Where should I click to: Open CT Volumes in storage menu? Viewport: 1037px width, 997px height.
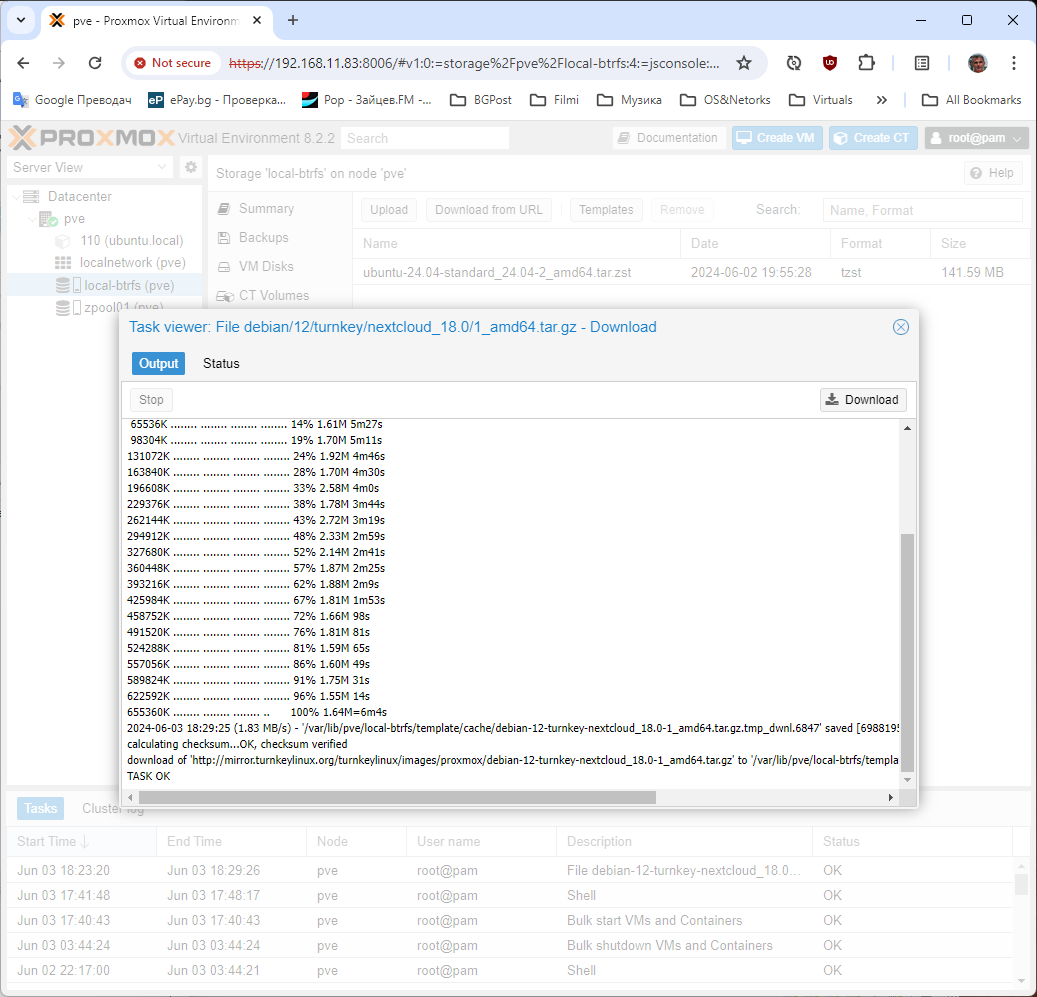pyautogui.click(x=273, y=296)
